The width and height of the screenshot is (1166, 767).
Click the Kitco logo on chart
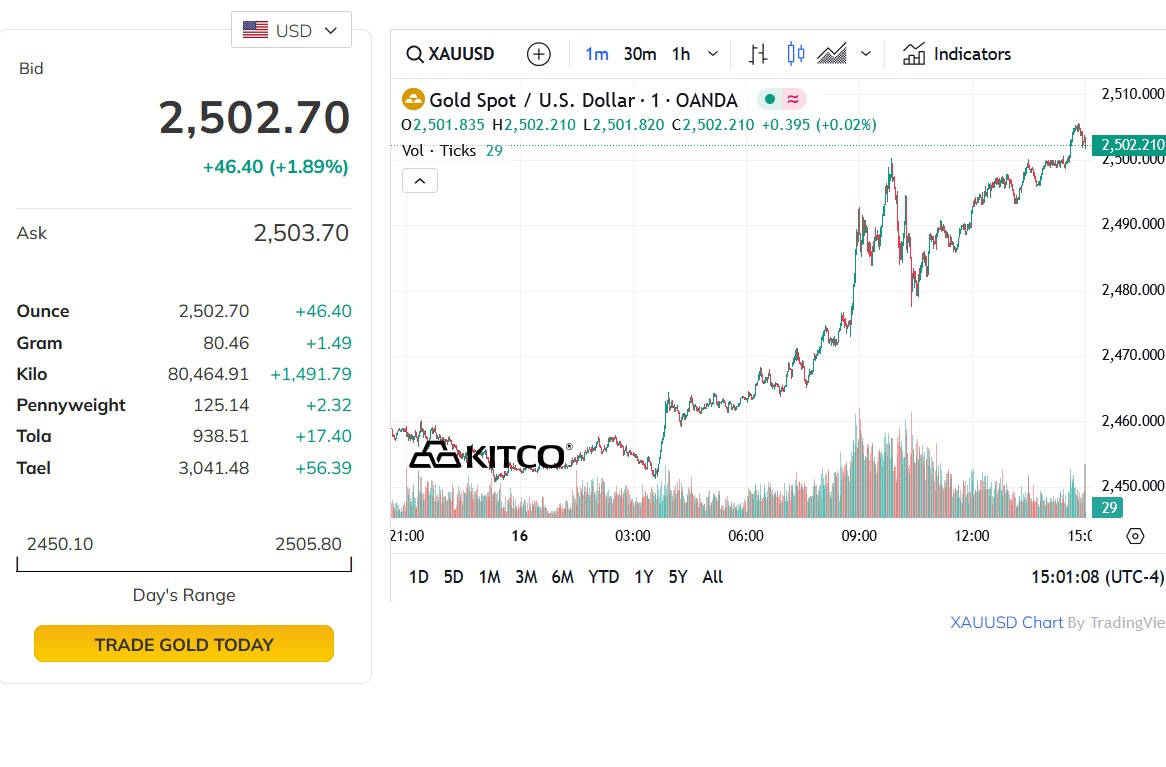tap(491, 456)
